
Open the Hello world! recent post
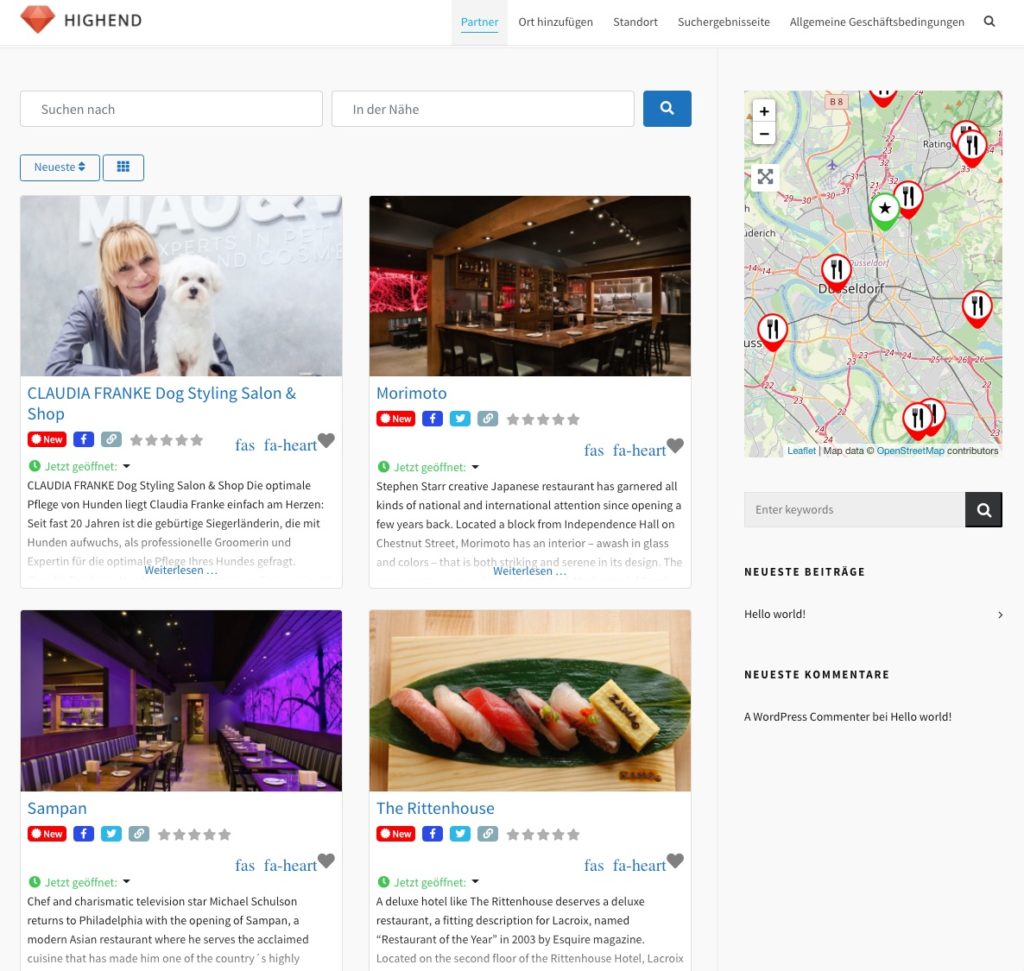click(775, 614)
